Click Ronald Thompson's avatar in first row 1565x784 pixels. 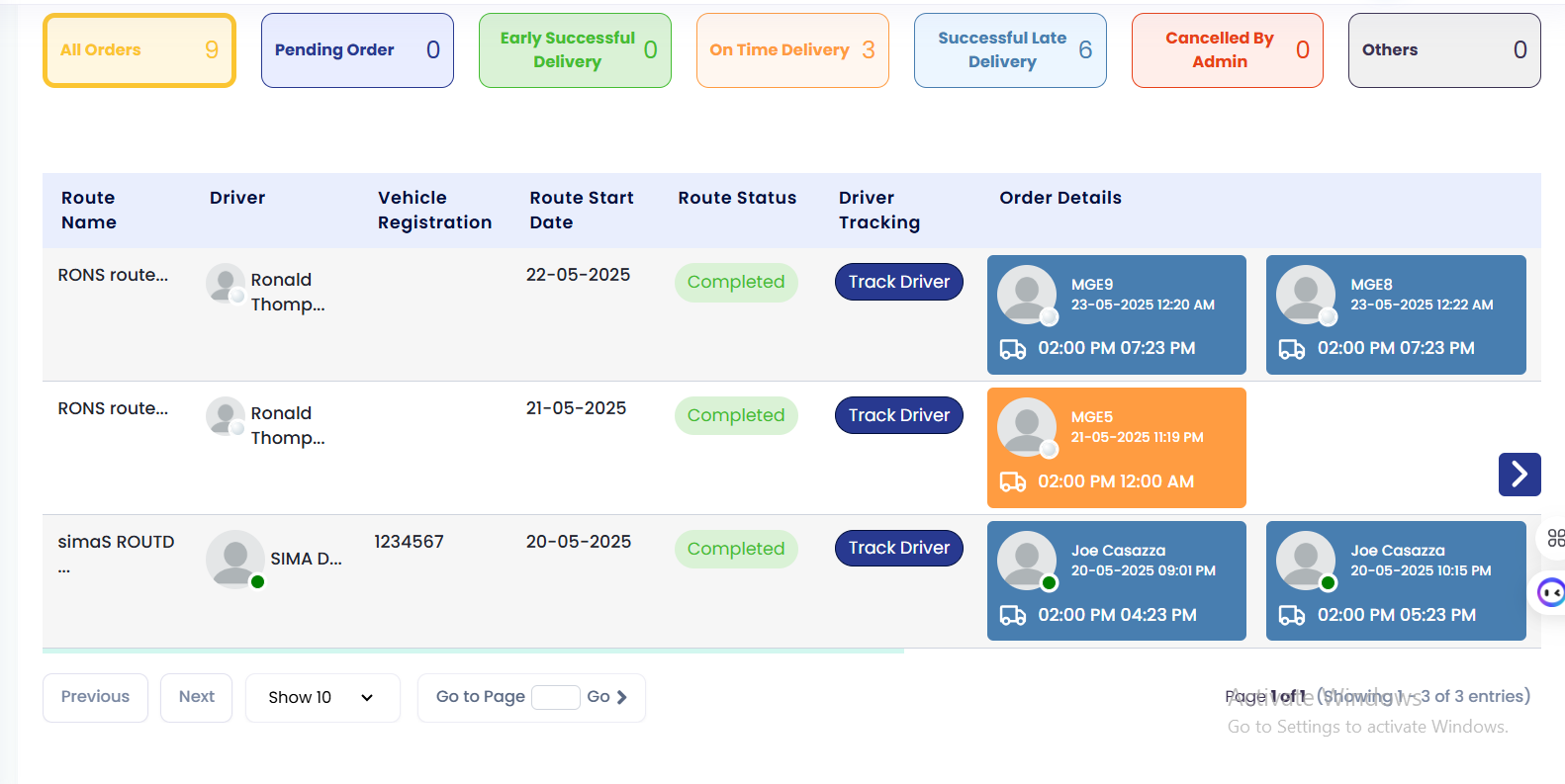(226, 283)
